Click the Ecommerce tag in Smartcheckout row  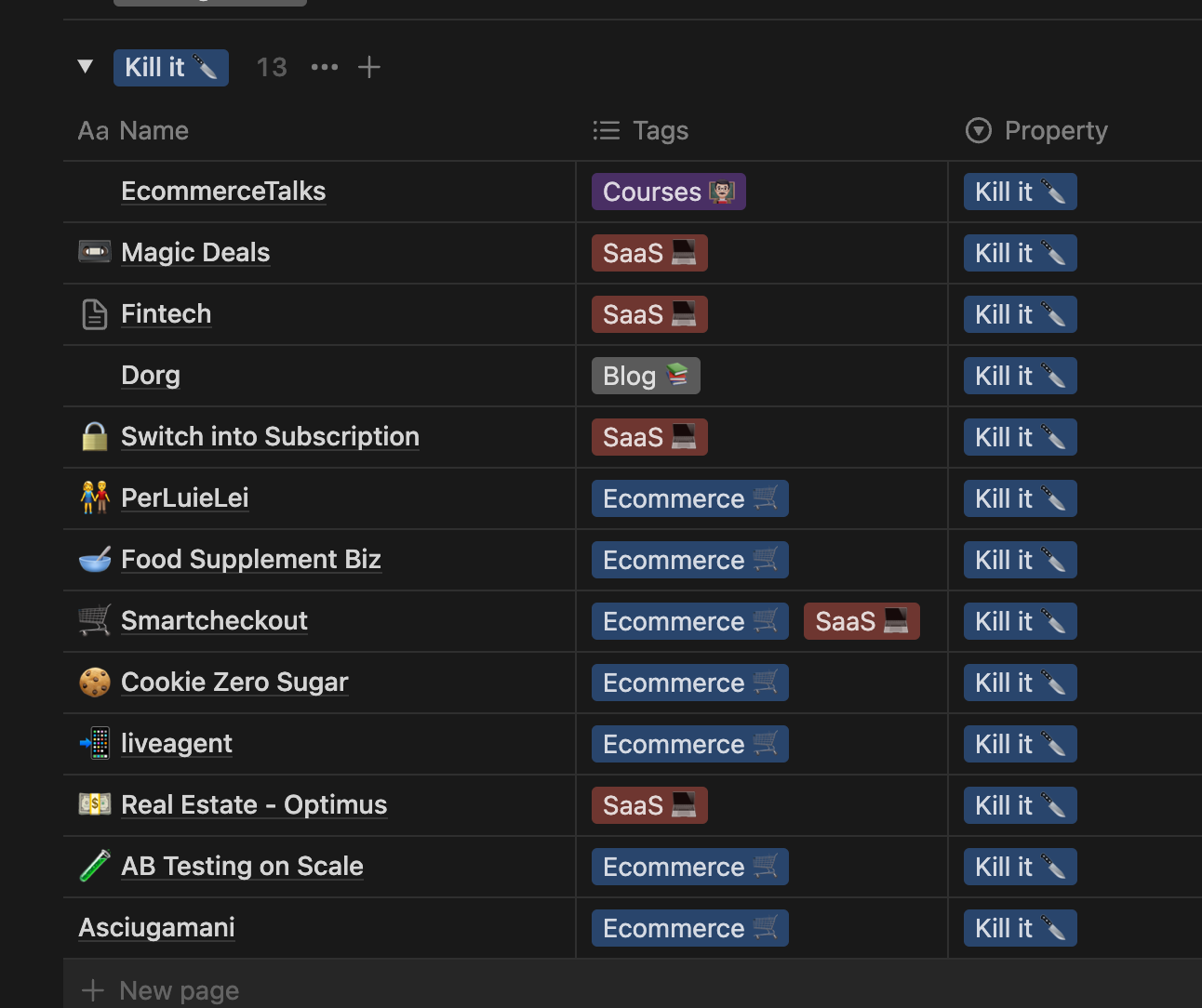click(x=690, y=621)
